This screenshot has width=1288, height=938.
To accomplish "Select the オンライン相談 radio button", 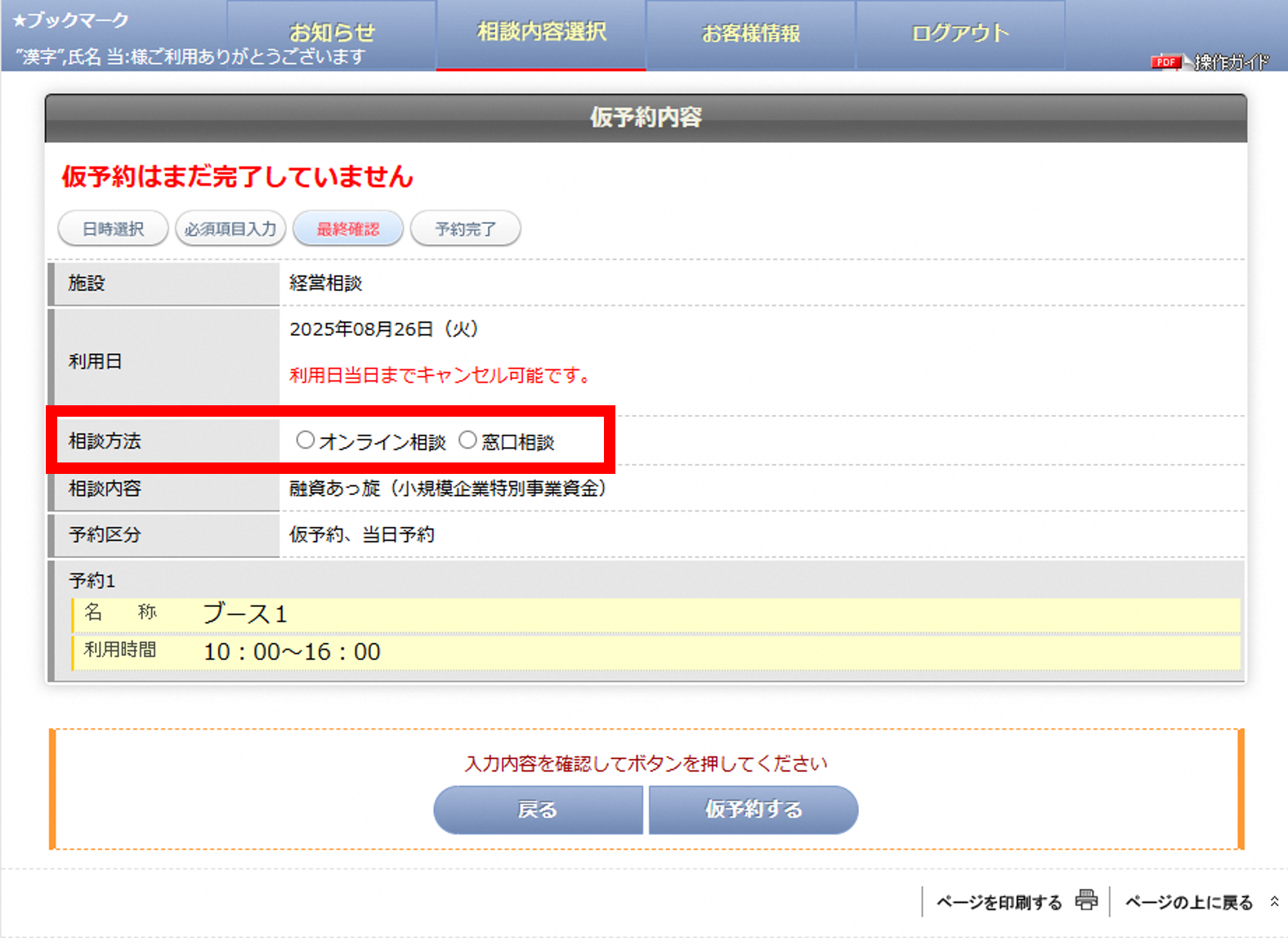I will [305, 440].
